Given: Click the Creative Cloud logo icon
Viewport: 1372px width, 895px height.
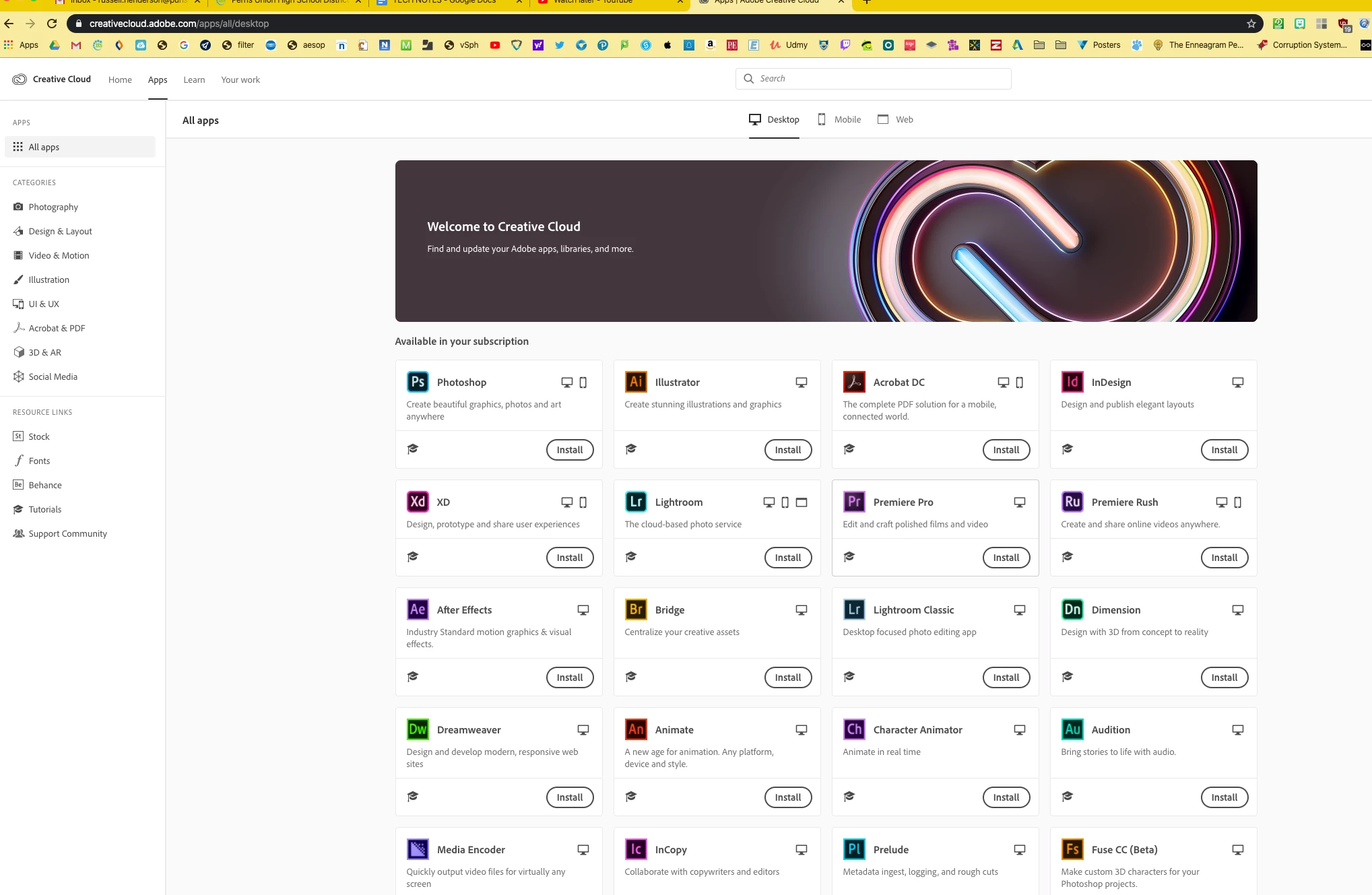Looking at the screenshot, I should pos(20,79).
